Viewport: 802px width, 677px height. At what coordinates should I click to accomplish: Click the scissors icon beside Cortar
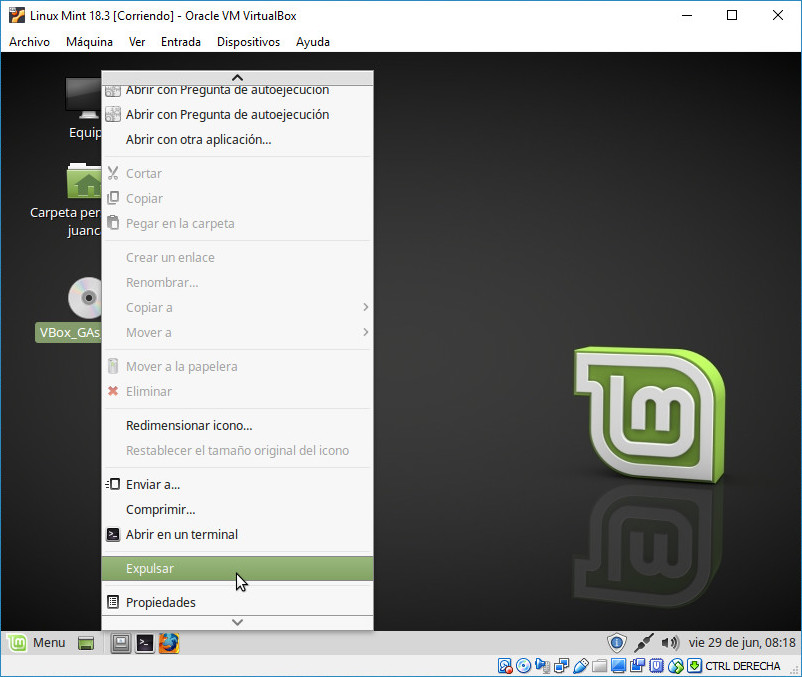pos(113,173)
